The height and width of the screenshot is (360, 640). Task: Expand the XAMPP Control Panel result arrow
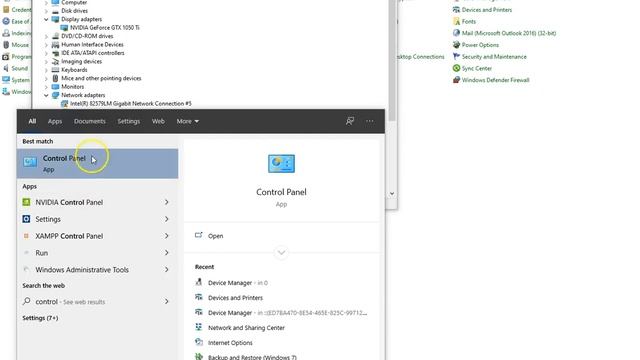click(x=167, y=236)
